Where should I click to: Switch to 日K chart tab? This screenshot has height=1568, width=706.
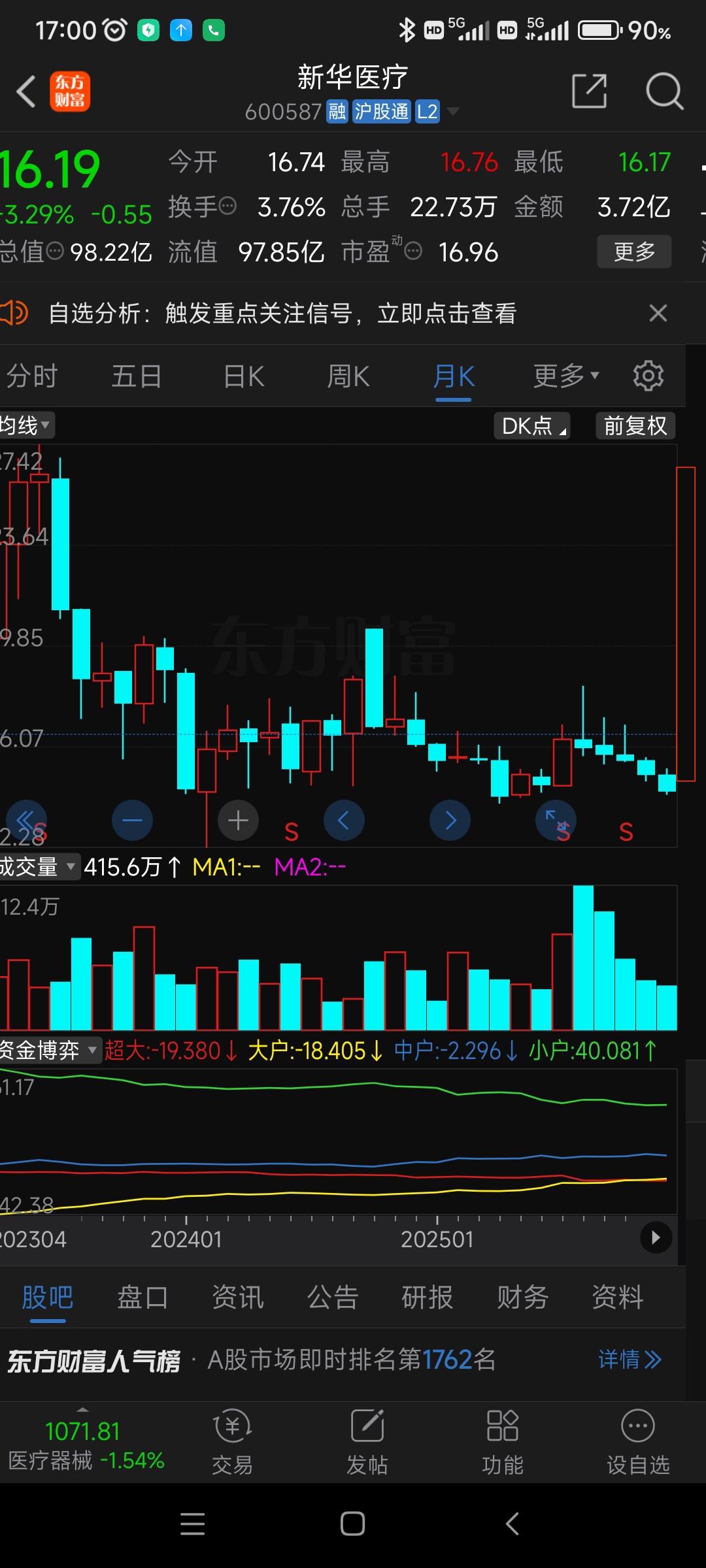[x=244, y=376]
